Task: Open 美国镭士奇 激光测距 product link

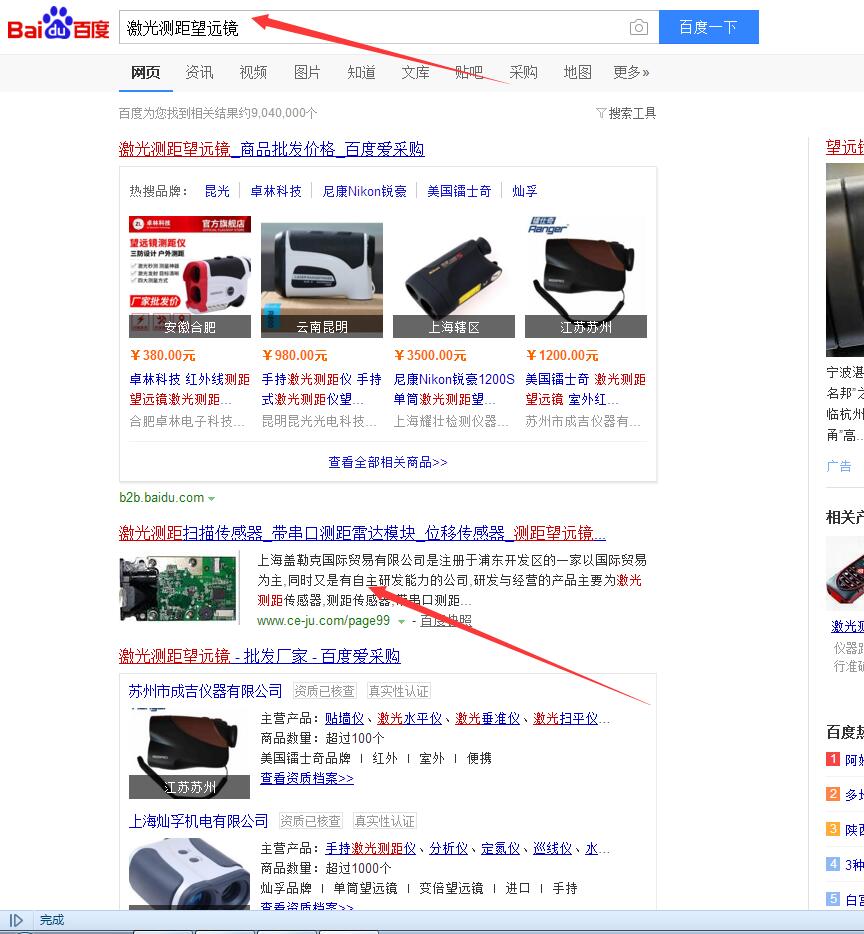Action: click(586, 389)
